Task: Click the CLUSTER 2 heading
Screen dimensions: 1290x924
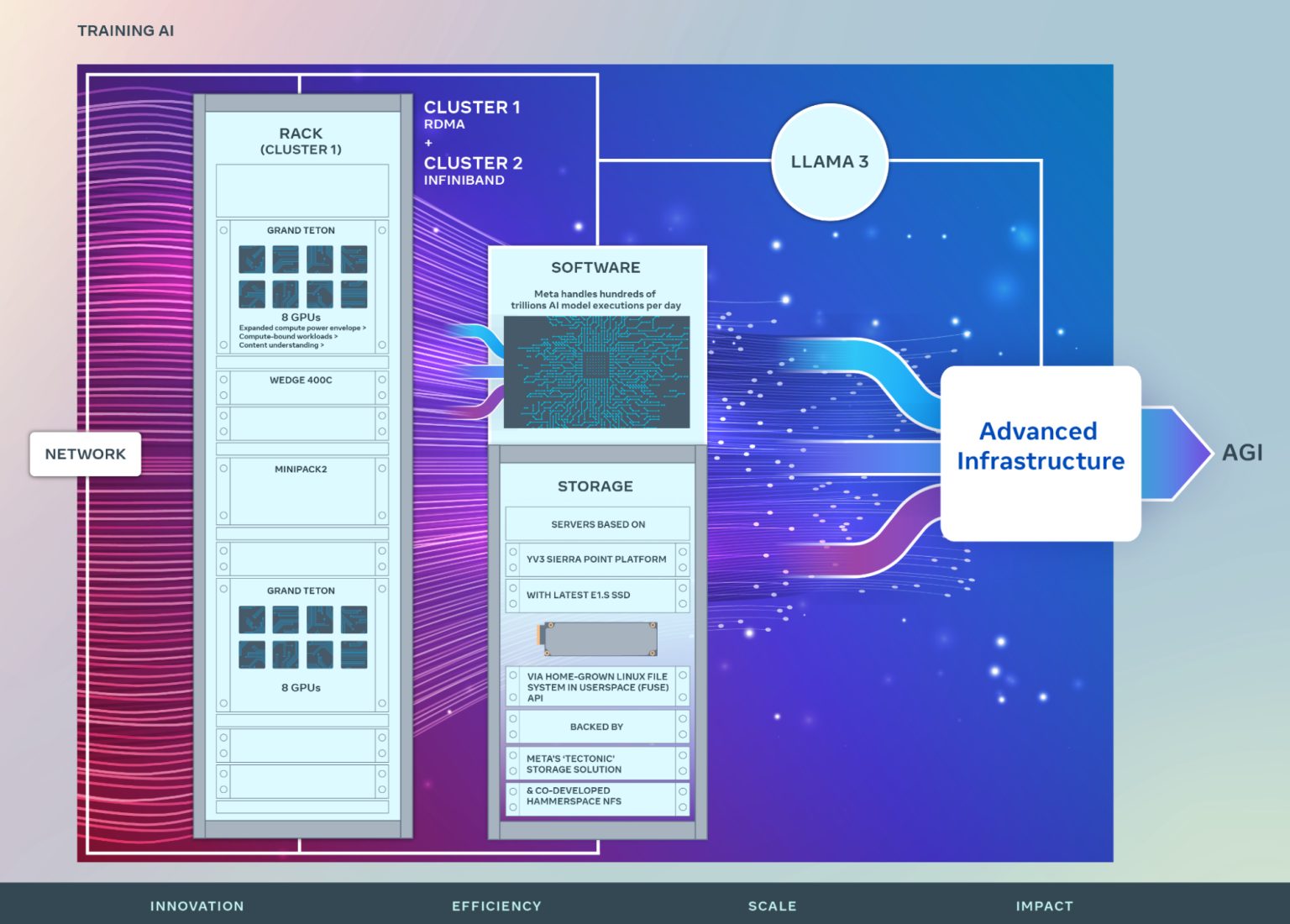Action: tap(473, 163)
